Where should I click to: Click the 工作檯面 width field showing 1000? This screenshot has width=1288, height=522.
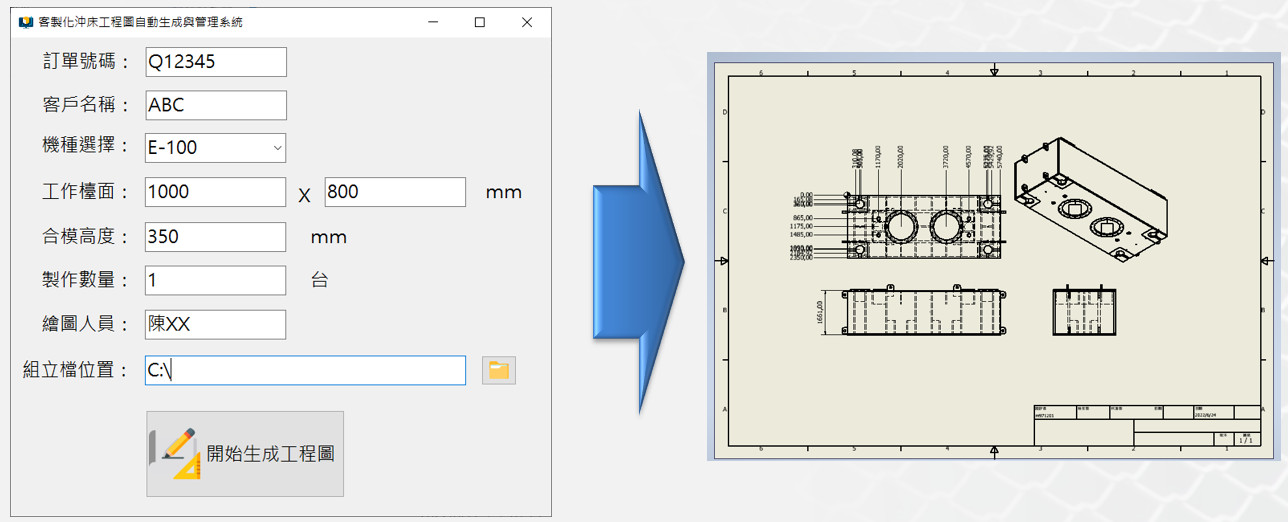[x=215, y=192]
